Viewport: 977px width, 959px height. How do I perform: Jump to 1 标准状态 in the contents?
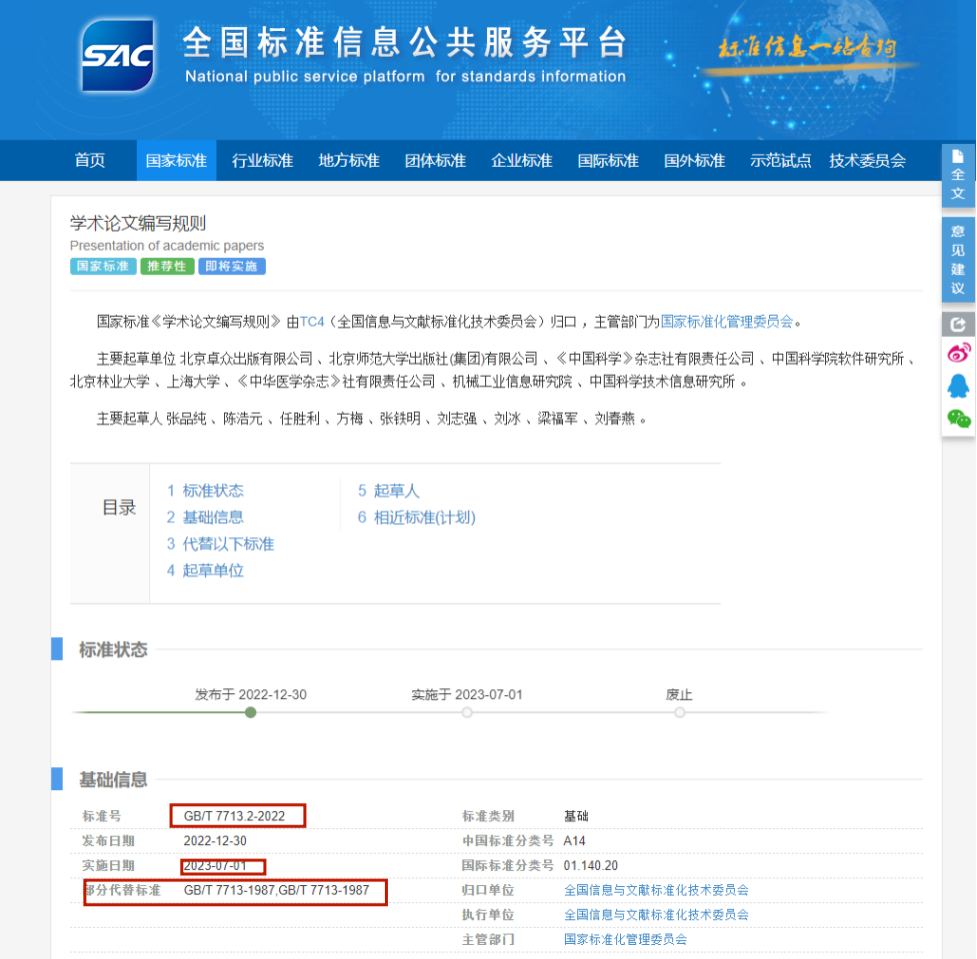(205, 491)
